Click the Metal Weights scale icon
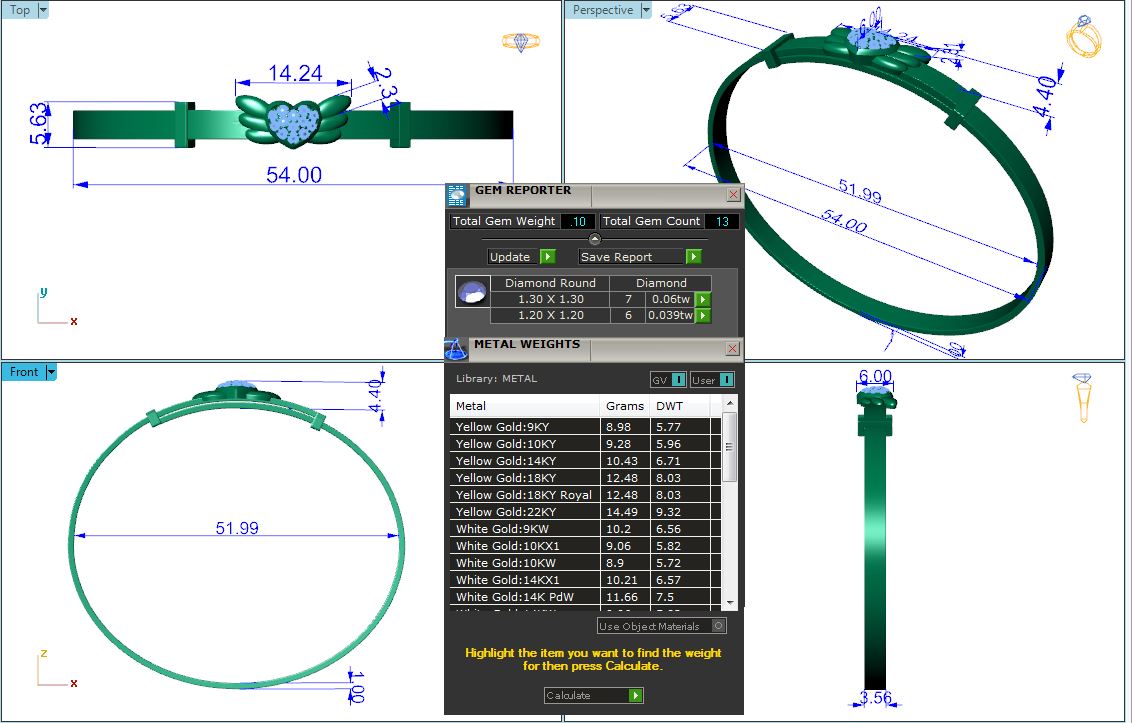This screenshot has height=723, width=1132. click(456, 349)
